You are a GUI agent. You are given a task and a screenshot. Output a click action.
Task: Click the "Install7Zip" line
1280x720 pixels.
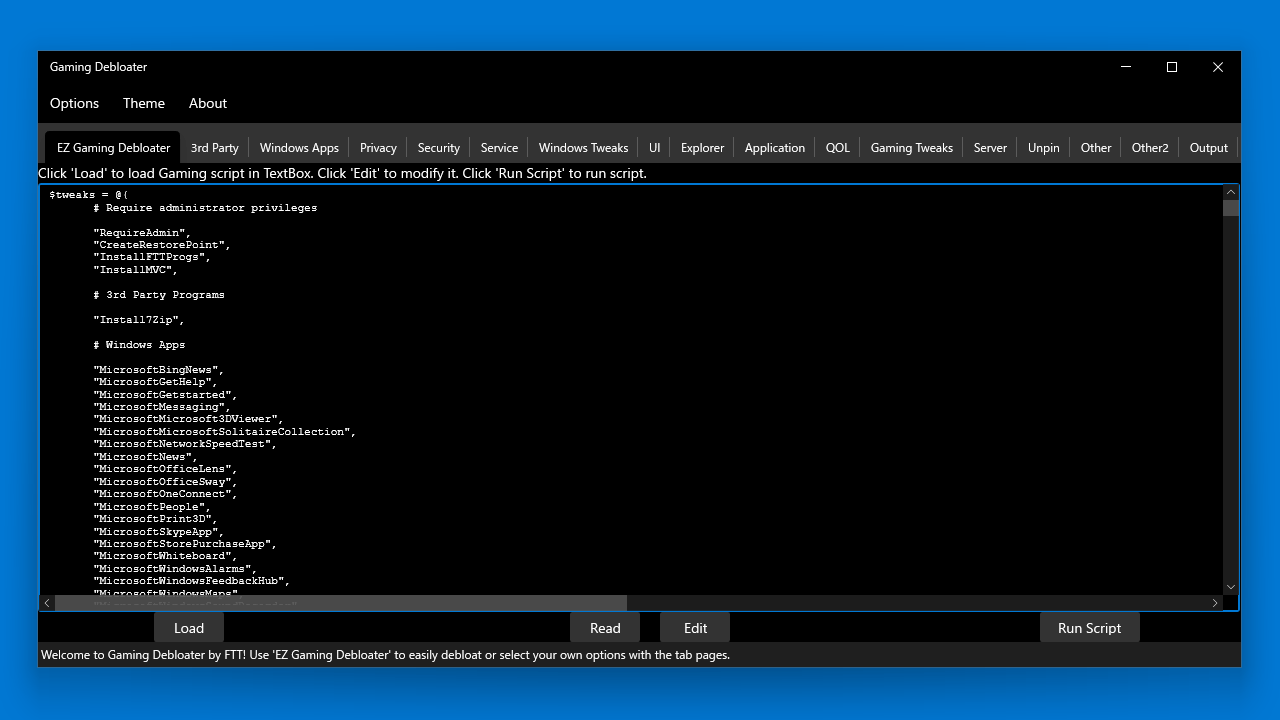(139, 320)
